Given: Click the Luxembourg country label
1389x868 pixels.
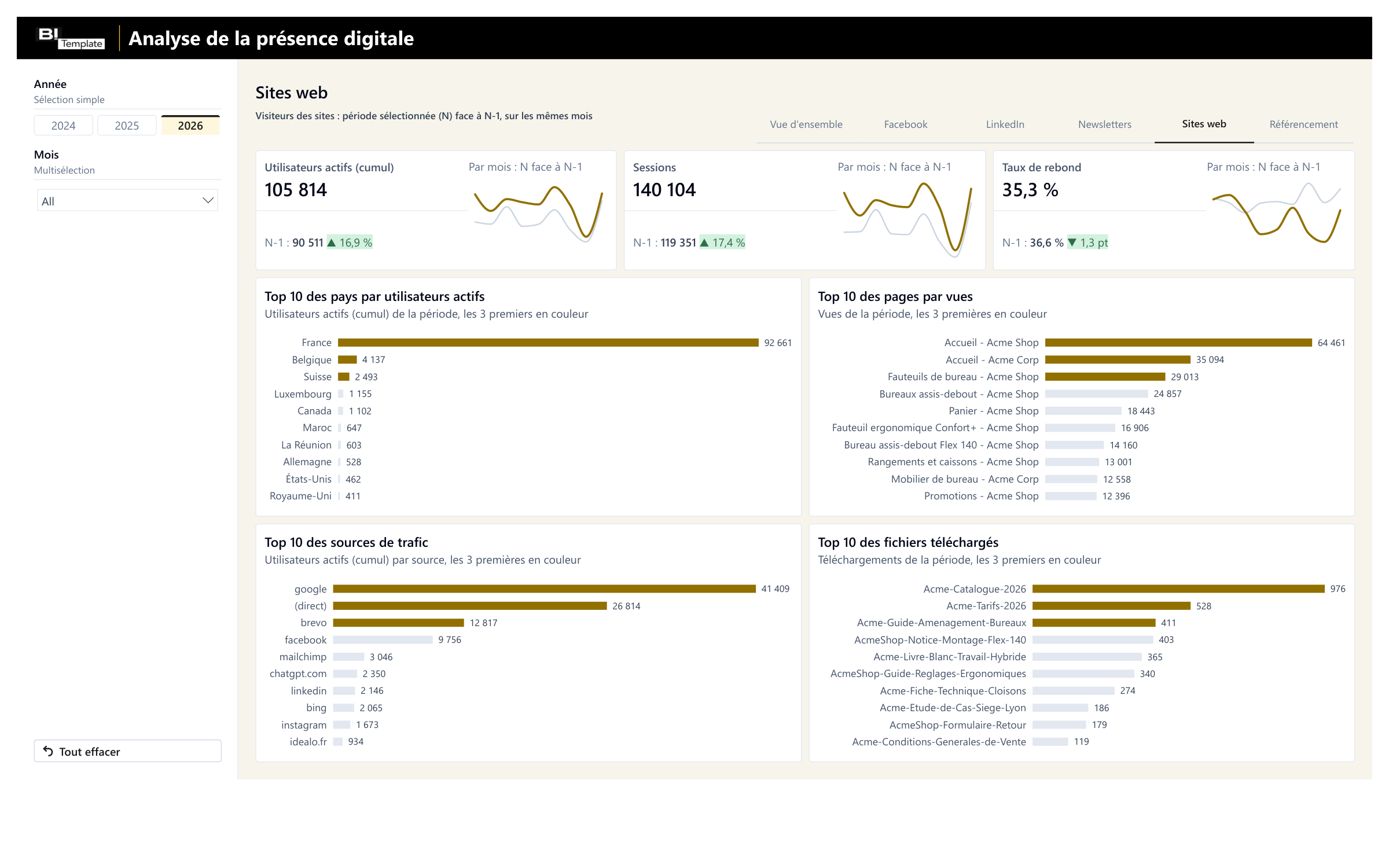Looking at the screenshot, I should click(x=303, y=394).
